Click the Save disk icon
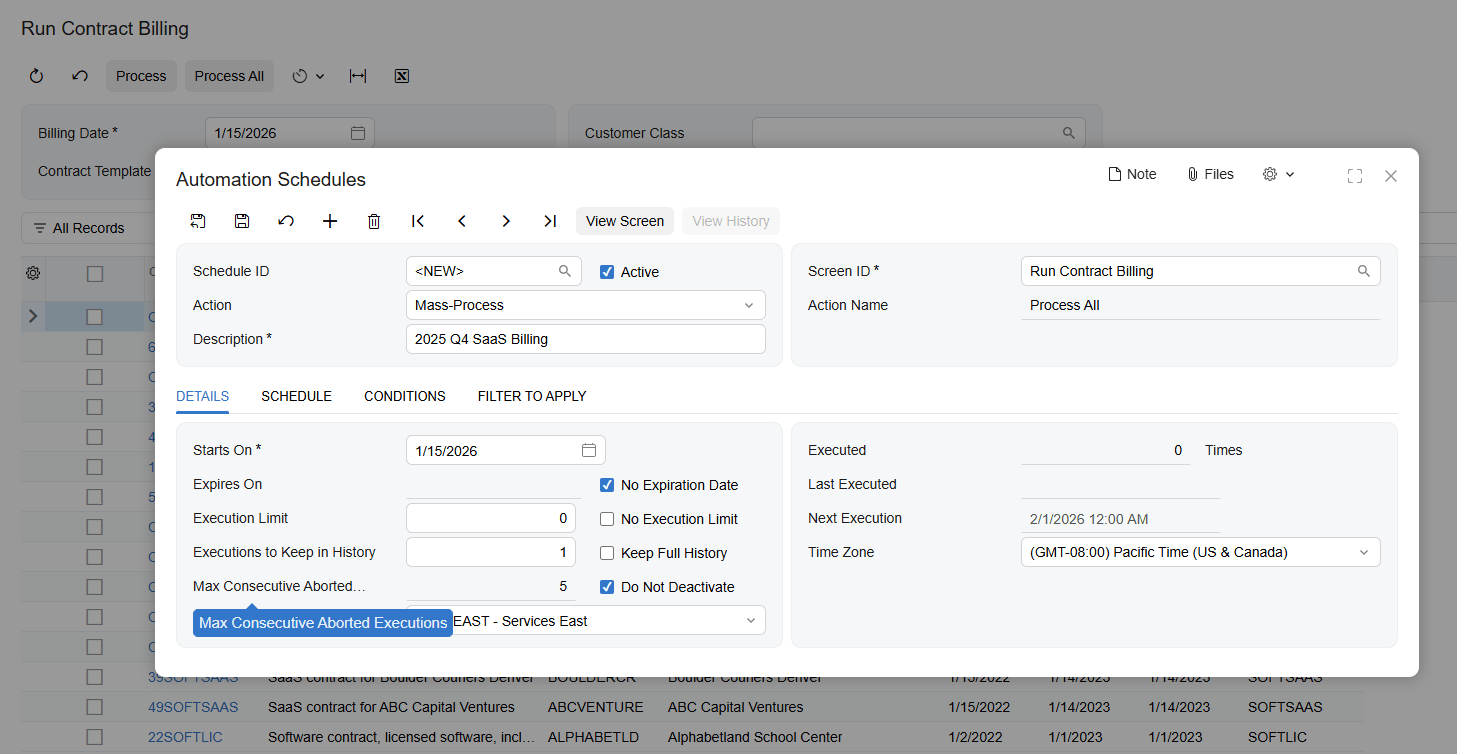Viewport: 1457px width, 754px height. [x=242, y=221]
